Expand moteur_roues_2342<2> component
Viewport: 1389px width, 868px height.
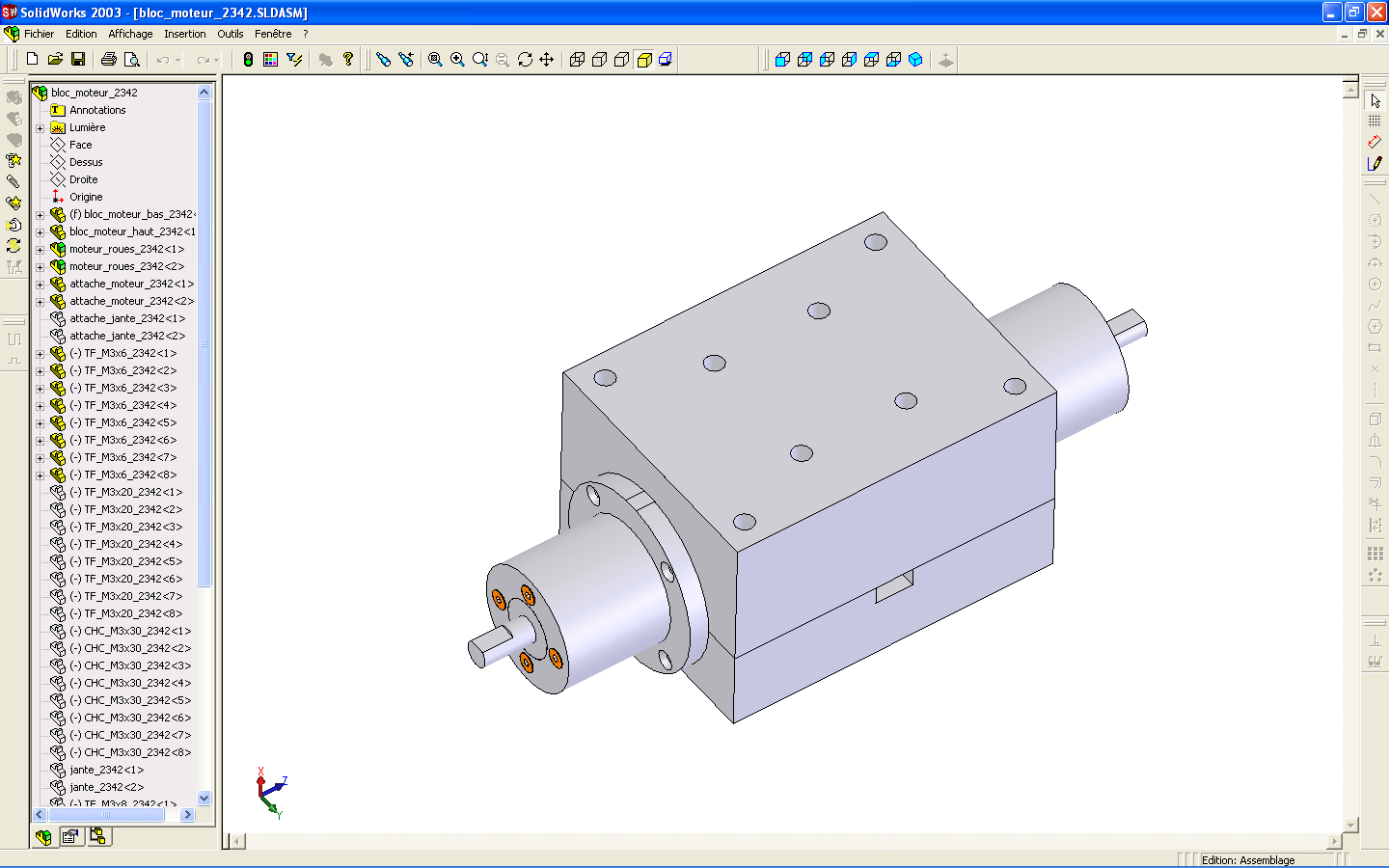(x=41, y=267)
